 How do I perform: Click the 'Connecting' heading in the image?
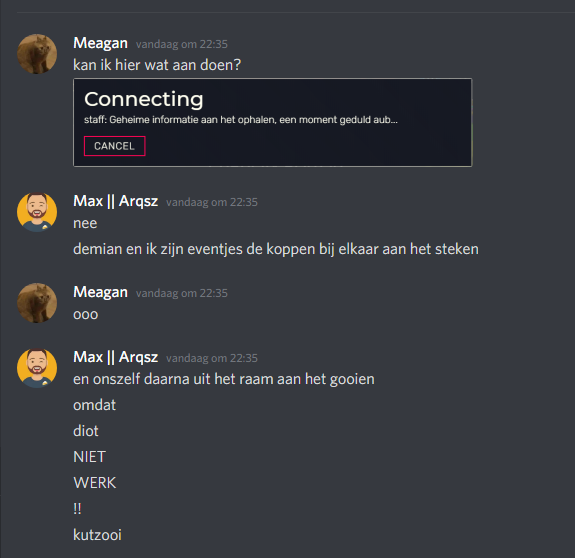[x=143, y=100]
